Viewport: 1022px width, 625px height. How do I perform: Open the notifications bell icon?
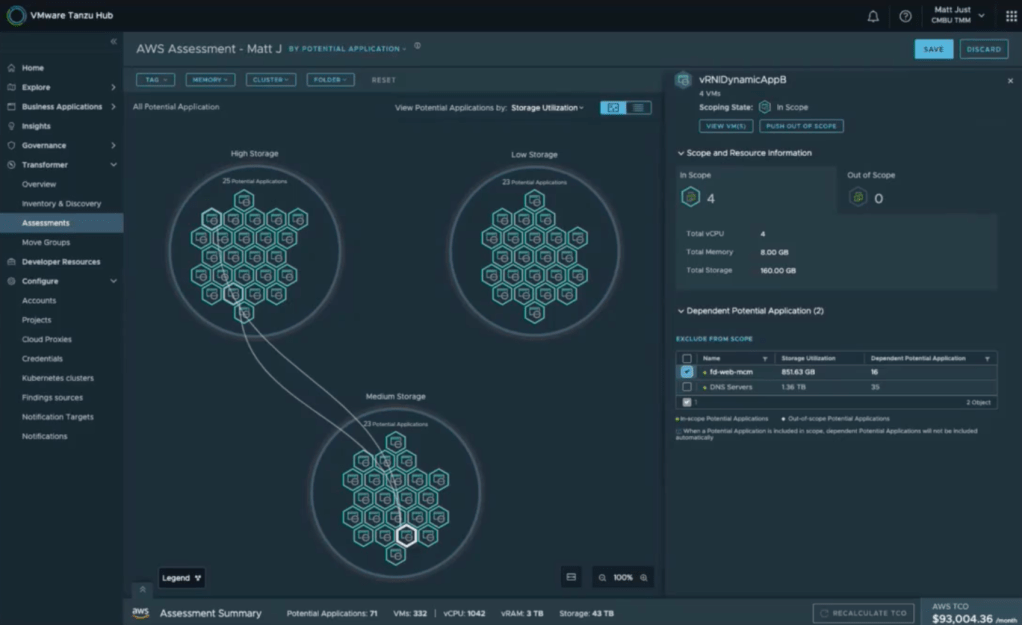(873, 16)
